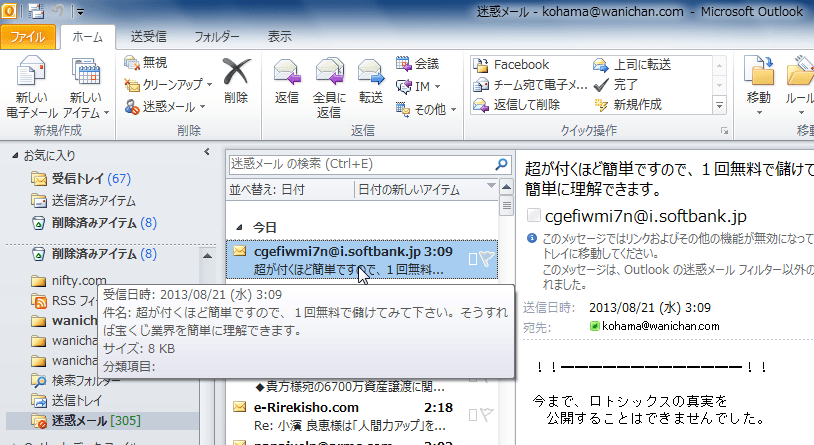This screenshot has width=814, height=445.
Task: Open the クイック操作 dialog launcher
Action: [x=724, y=131]
